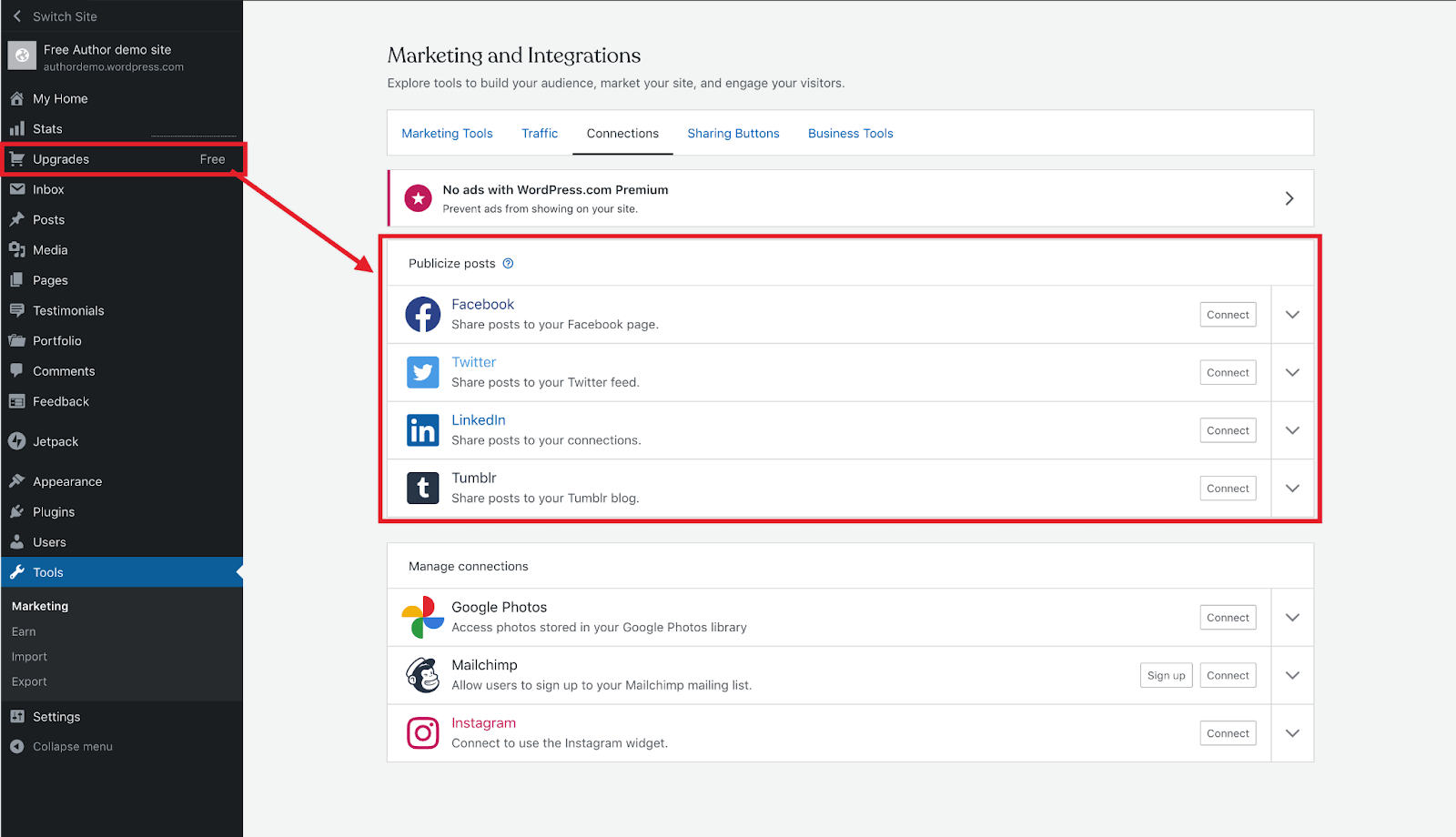Click the Instagram title link
Screen dimensions: 1456x837
(483, 722)
